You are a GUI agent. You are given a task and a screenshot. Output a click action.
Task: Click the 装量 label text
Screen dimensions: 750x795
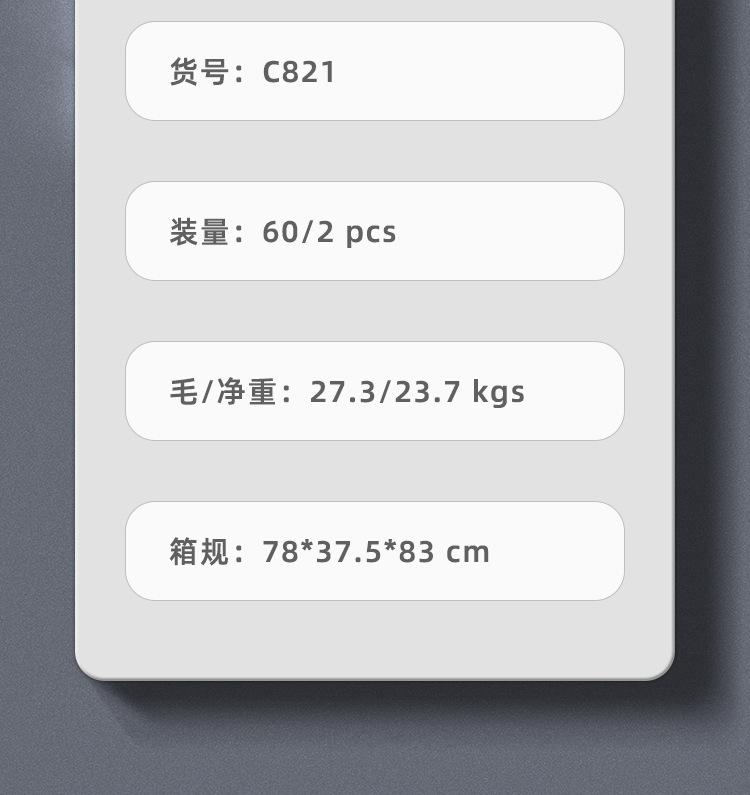pos(199,232)
